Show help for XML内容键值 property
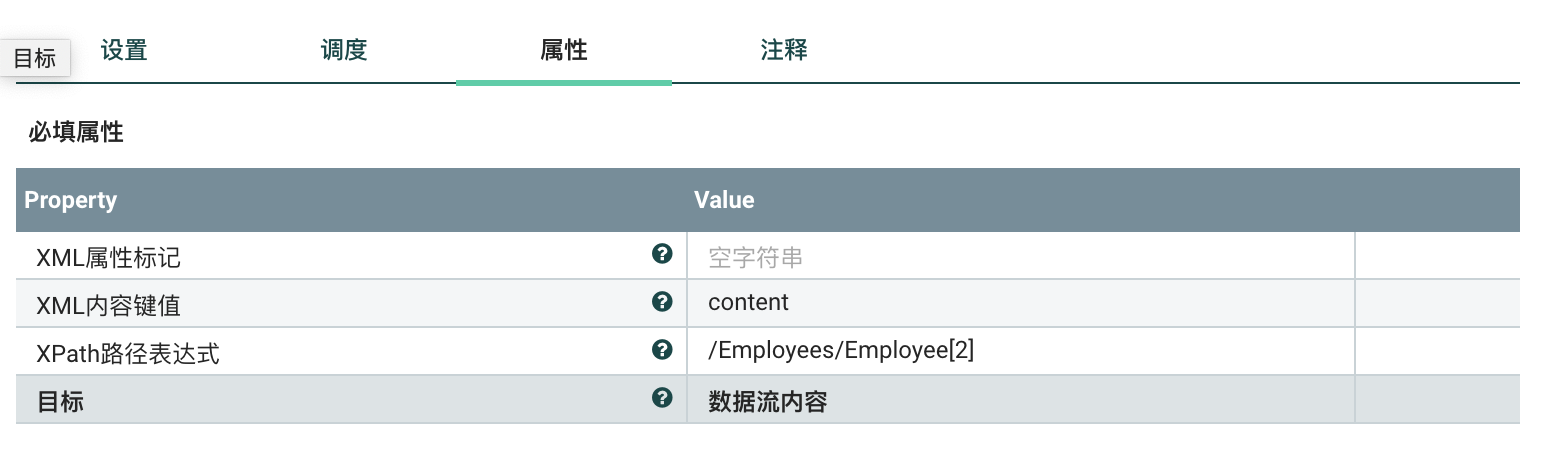This screenshot has width=1548, height=454. pyautogui.click(x=661, y=301)
